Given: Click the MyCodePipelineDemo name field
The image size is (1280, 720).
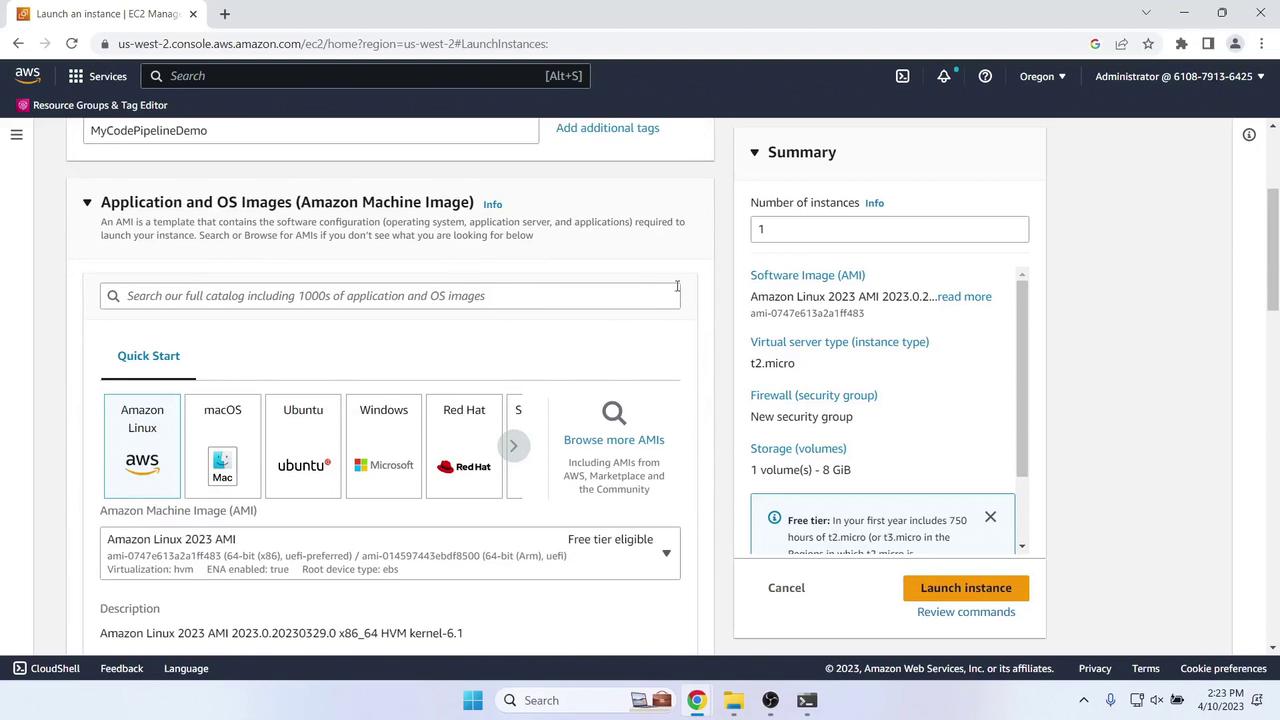Looking at the screenshot, I should [x=311, y=131].
